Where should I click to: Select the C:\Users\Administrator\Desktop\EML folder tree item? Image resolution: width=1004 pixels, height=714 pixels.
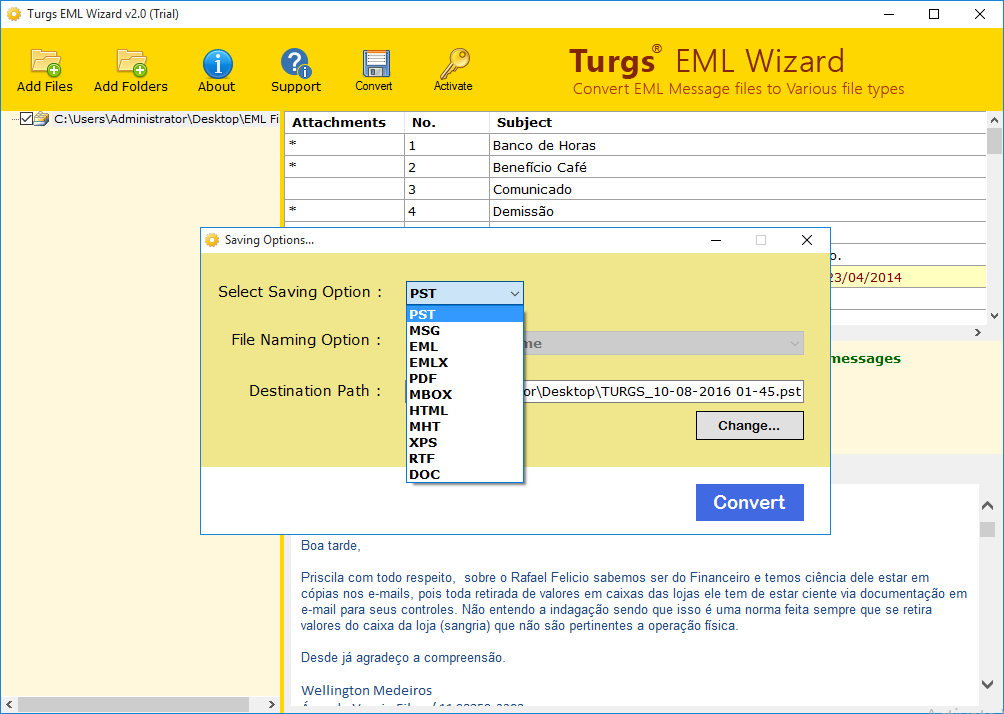(166, 118)
